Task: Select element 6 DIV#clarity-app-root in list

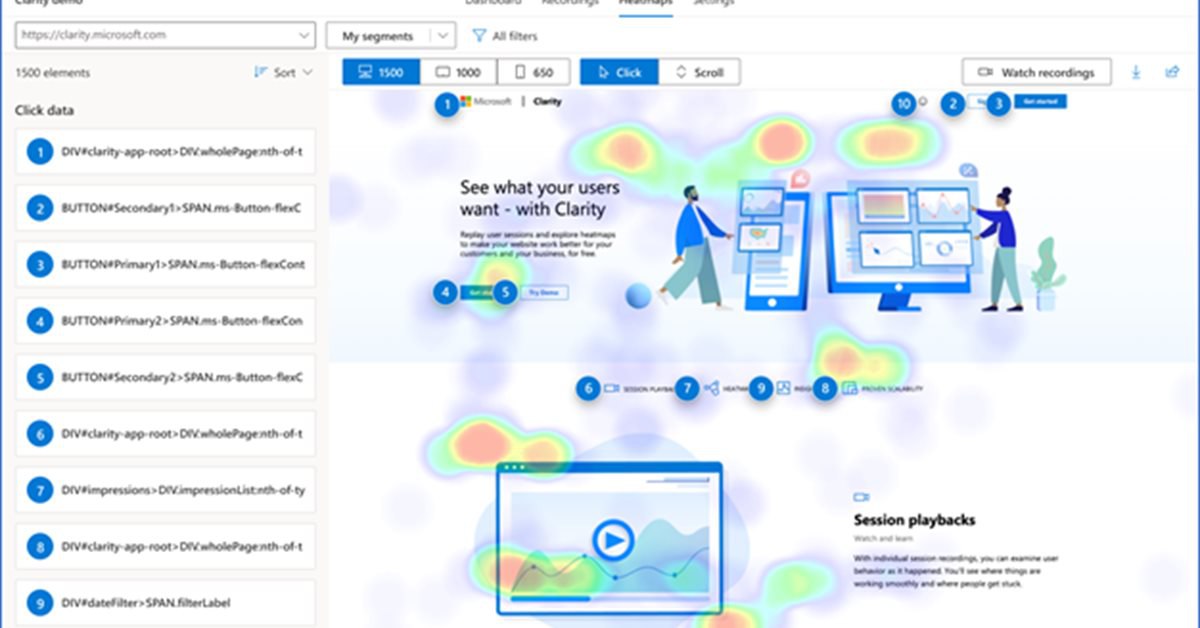Action: point(166,434)
